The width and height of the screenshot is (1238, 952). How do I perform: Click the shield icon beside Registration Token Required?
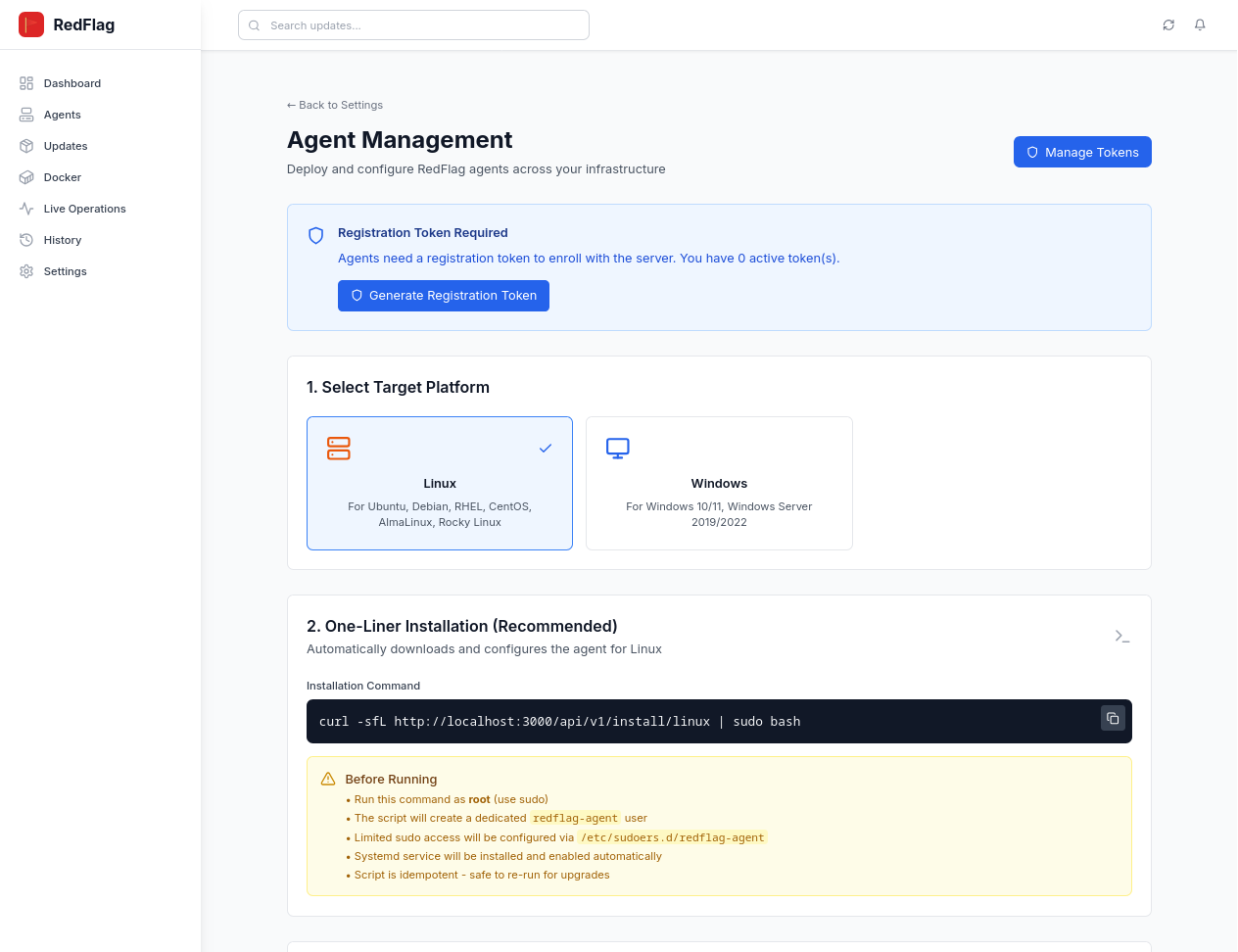(315, 235)
